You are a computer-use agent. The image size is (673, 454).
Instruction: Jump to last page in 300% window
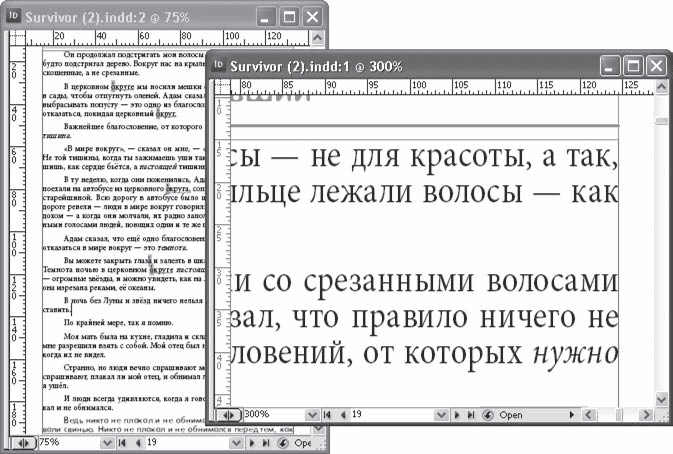pyautogui.click(x=469, y=413)
